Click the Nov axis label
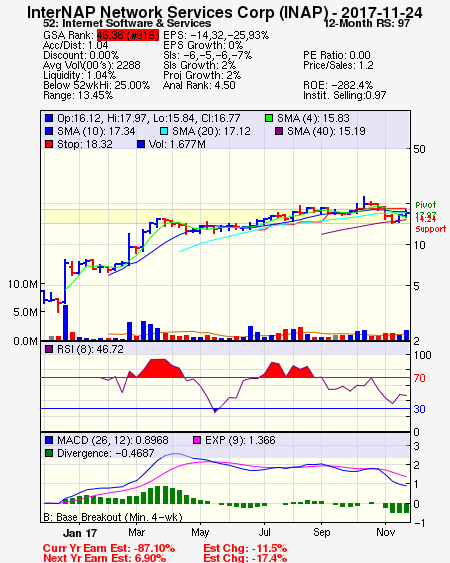450x563 pixels. click(385, 532)
